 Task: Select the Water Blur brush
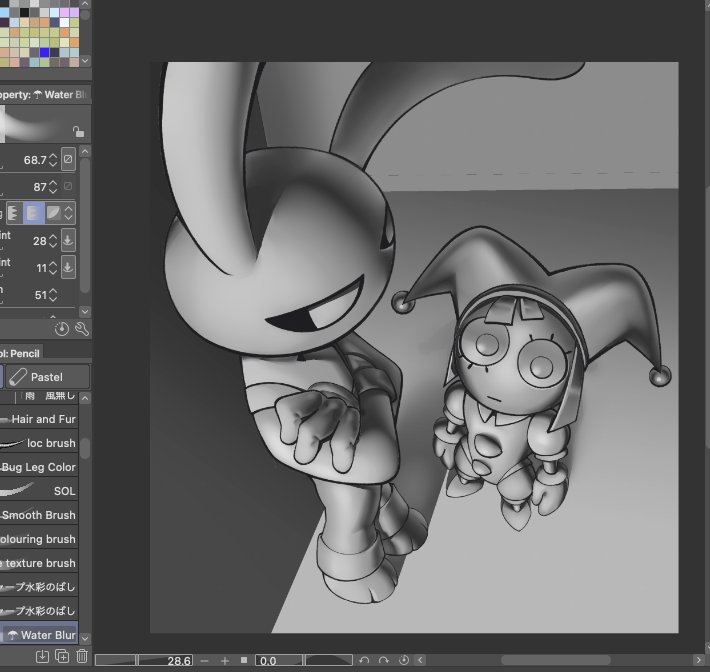tap(39, 635)
